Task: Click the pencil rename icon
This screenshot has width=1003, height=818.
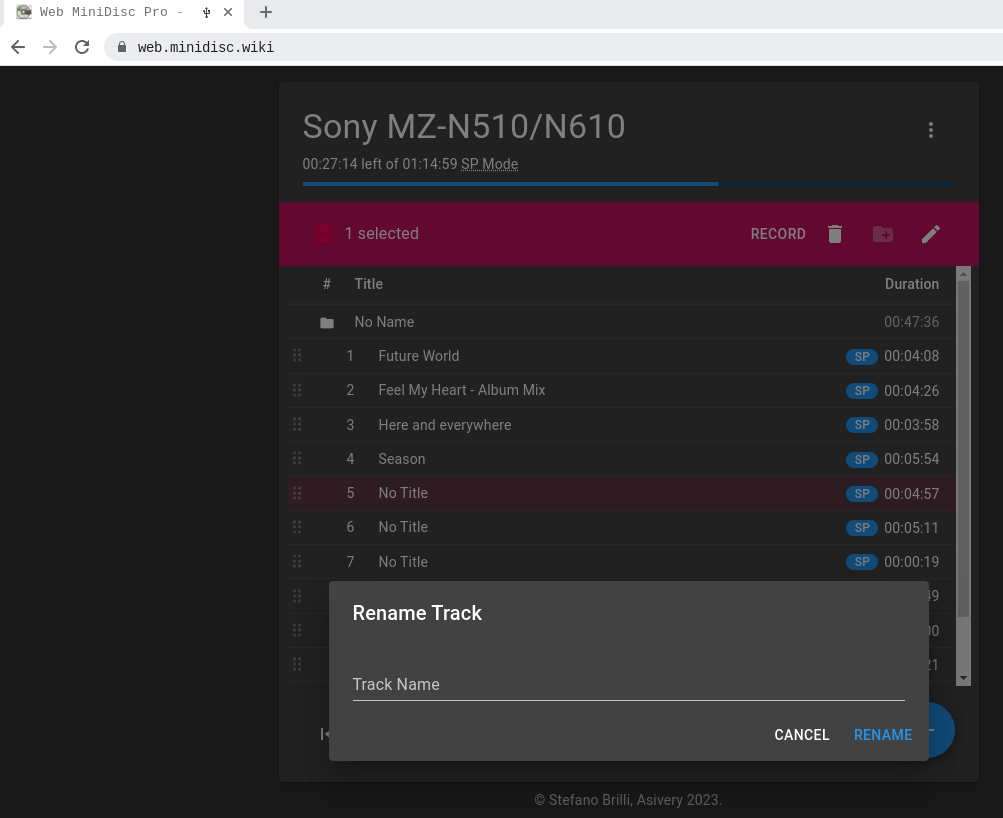Action: [x=931, y=234]
